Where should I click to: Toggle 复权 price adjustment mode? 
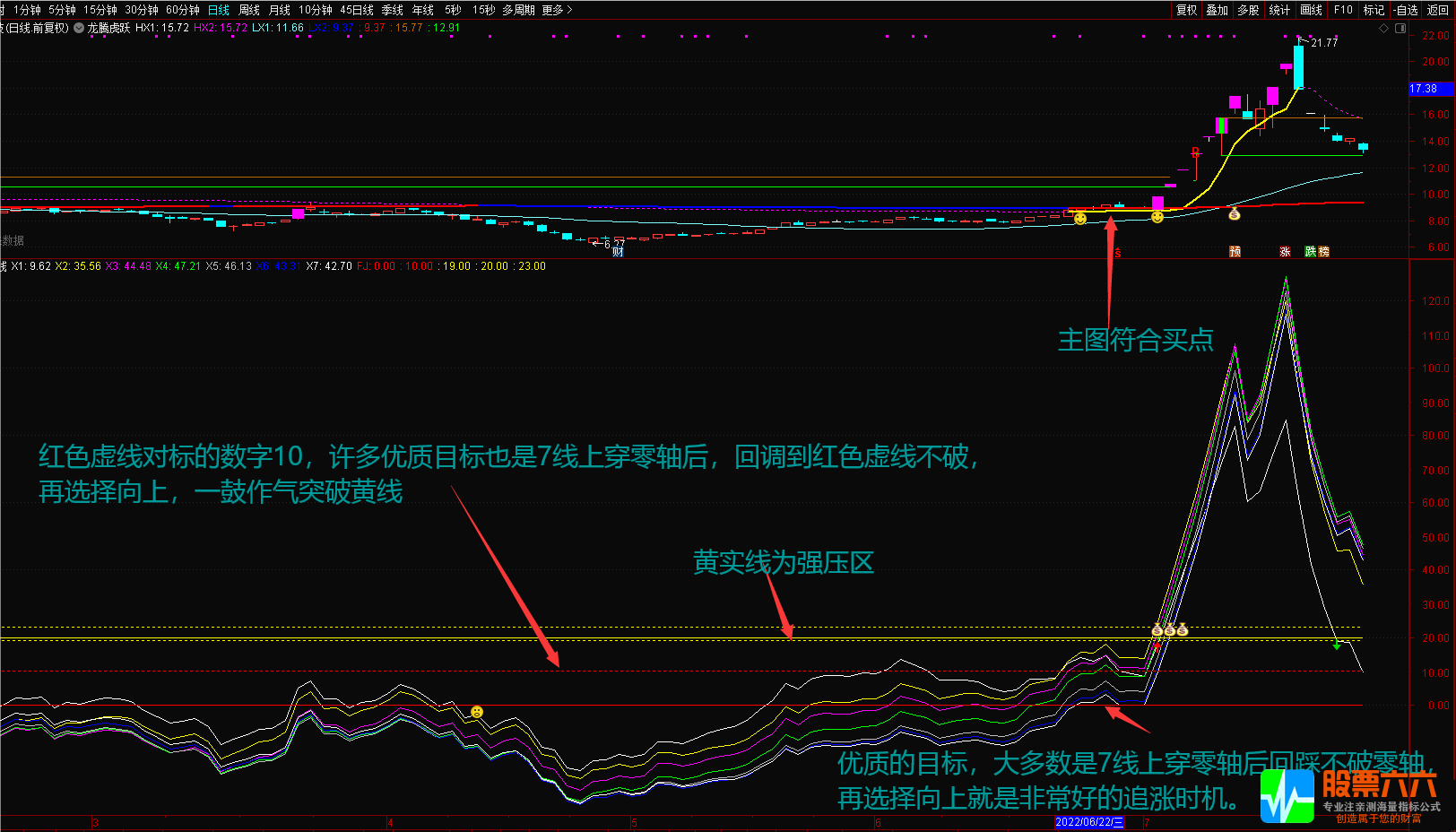pos(1187,9)
